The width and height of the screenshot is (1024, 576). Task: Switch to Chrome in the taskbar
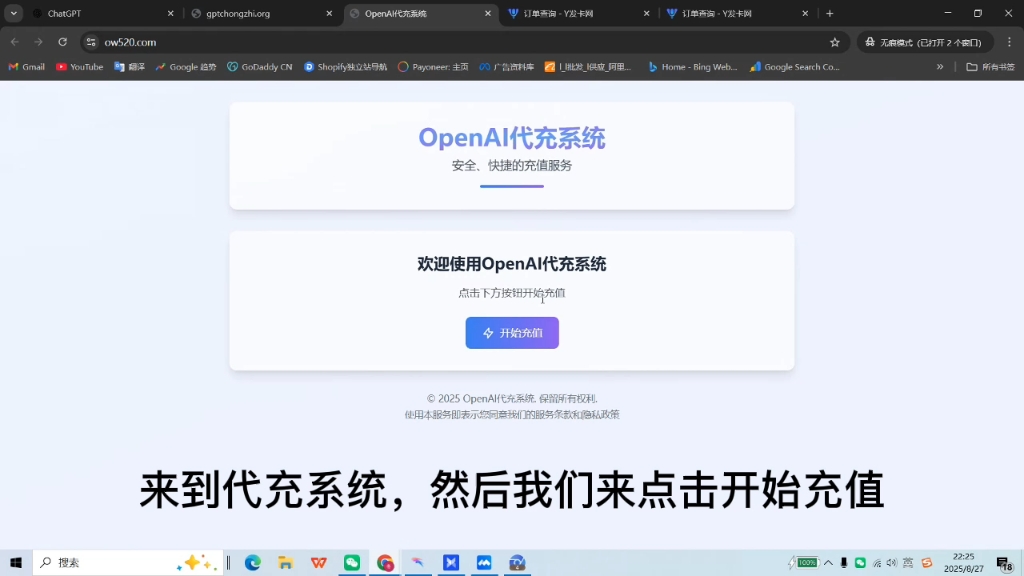coord(385,562)
